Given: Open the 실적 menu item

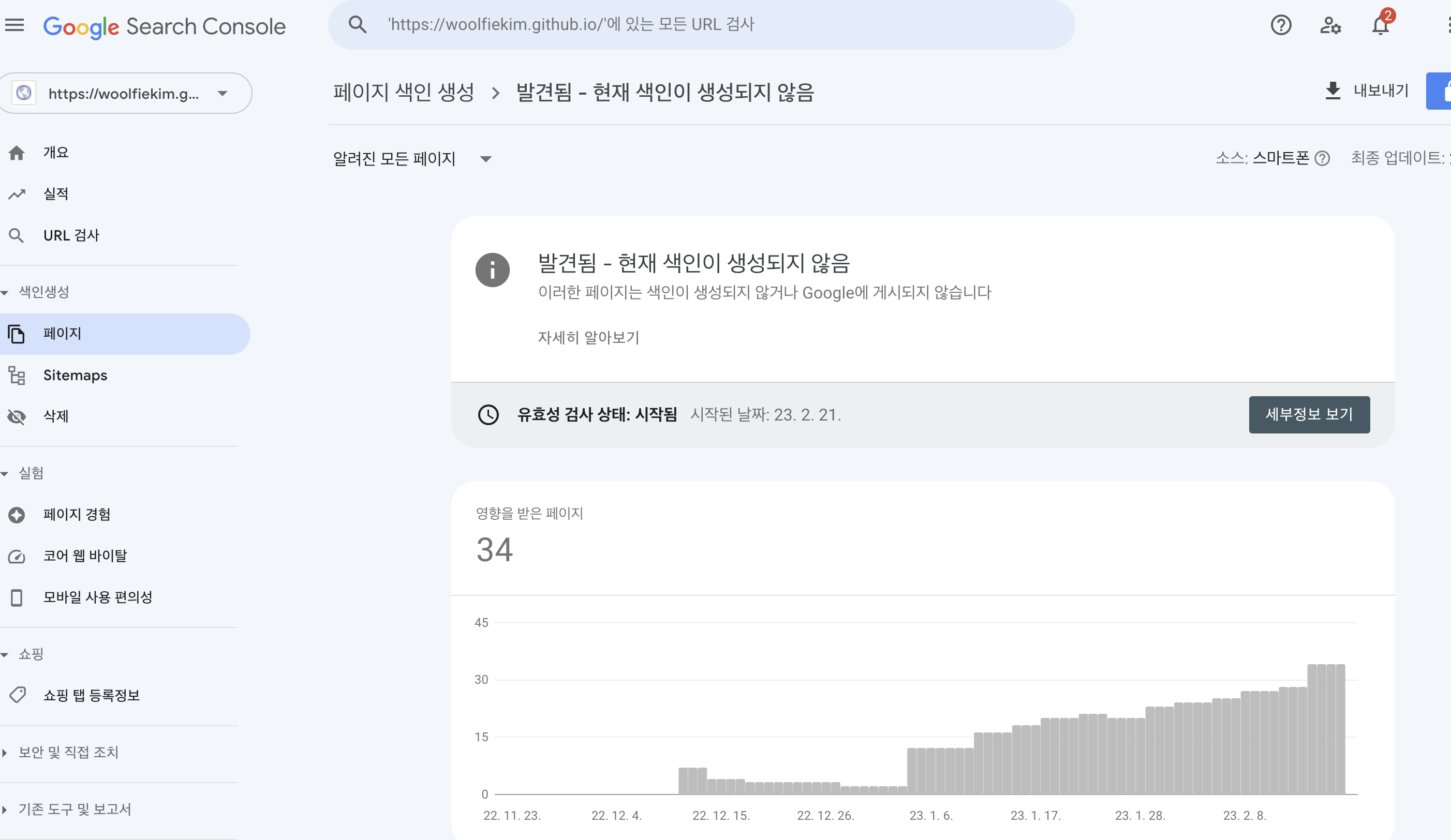Looking at the screenshot, I should click(56, 194).
